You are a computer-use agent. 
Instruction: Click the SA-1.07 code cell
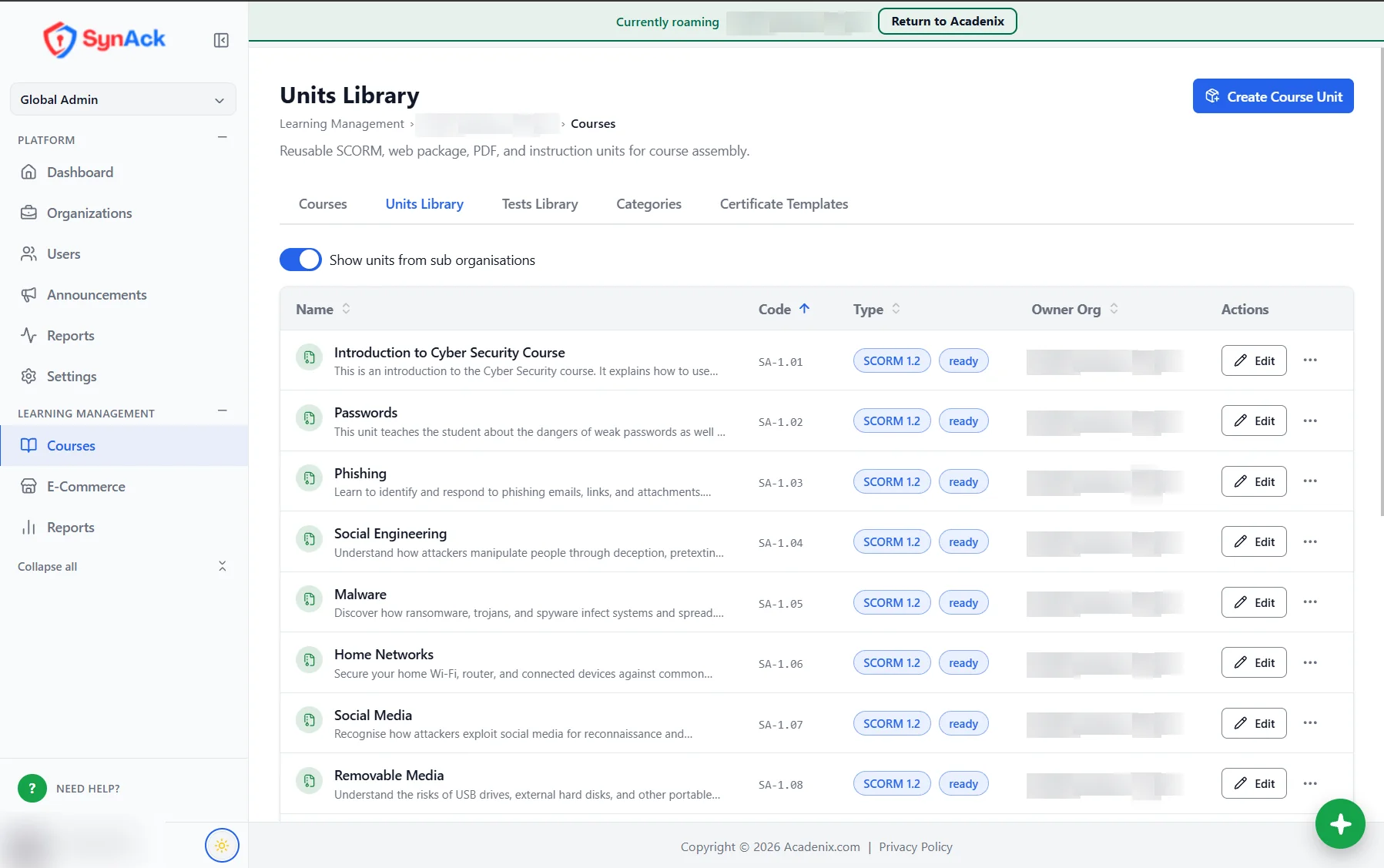pos(780,725)
